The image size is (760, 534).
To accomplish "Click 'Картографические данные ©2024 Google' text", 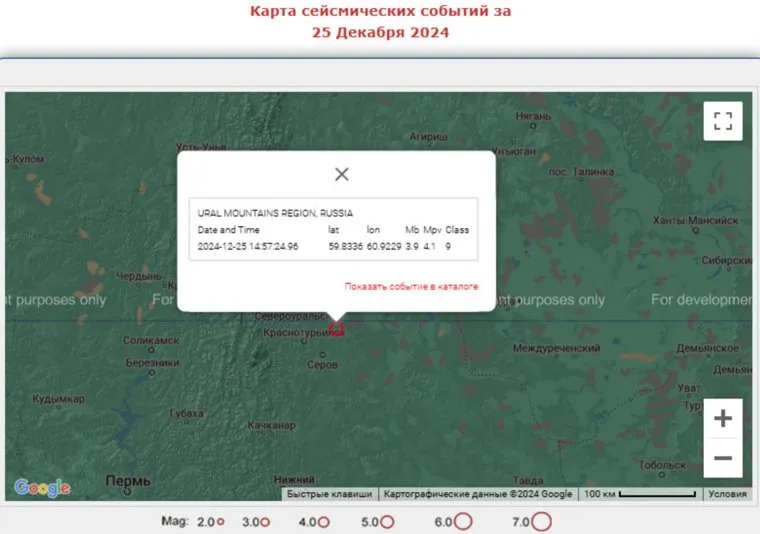I will (x=478, y=494).
